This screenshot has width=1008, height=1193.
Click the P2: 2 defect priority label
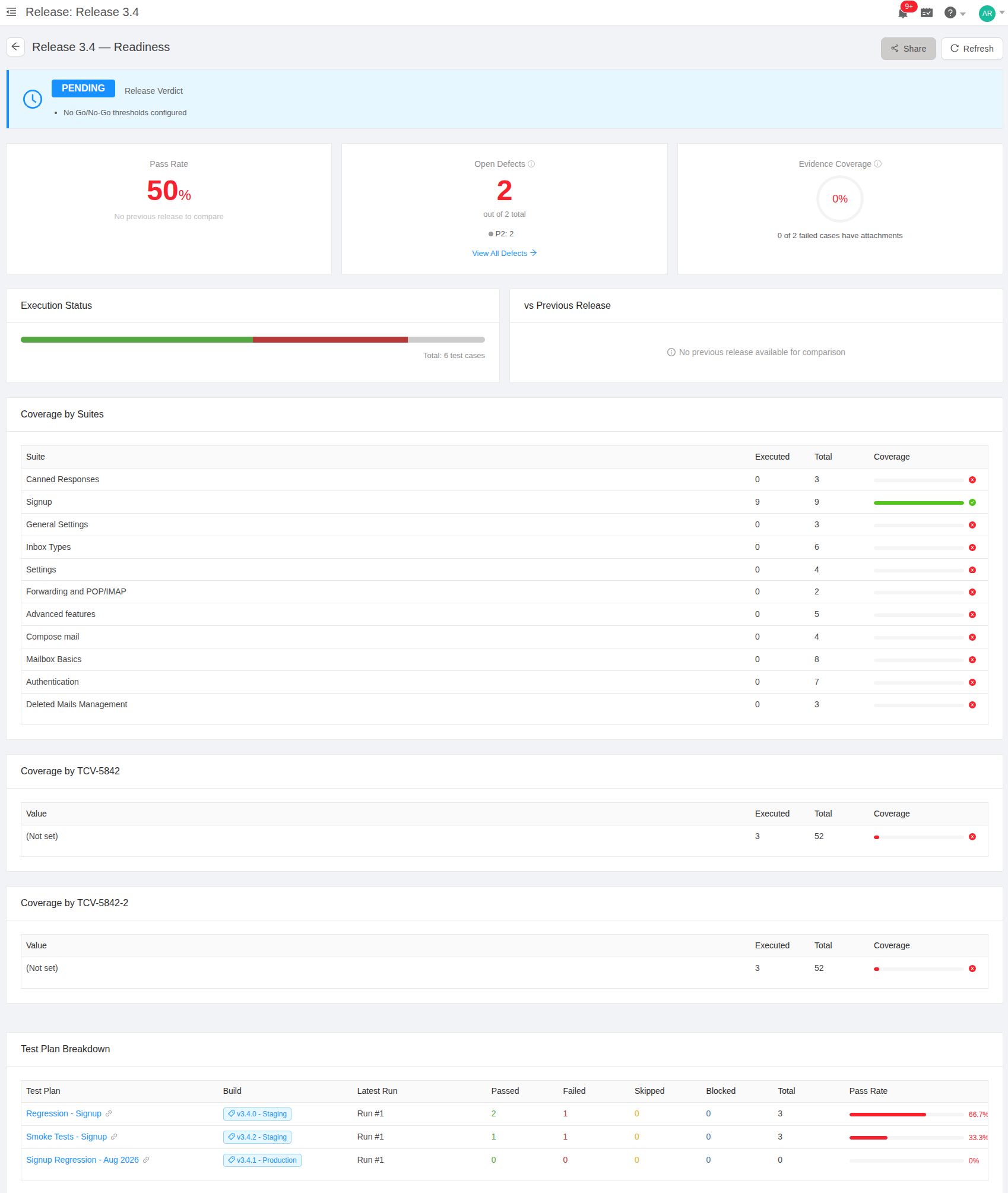point(501,234)
